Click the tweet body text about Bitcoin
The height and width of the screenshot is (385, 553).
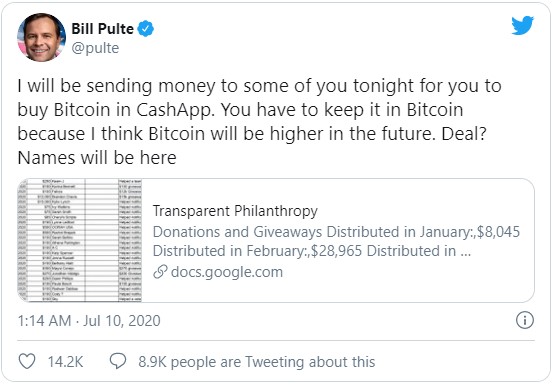click(x=259, y=122)
